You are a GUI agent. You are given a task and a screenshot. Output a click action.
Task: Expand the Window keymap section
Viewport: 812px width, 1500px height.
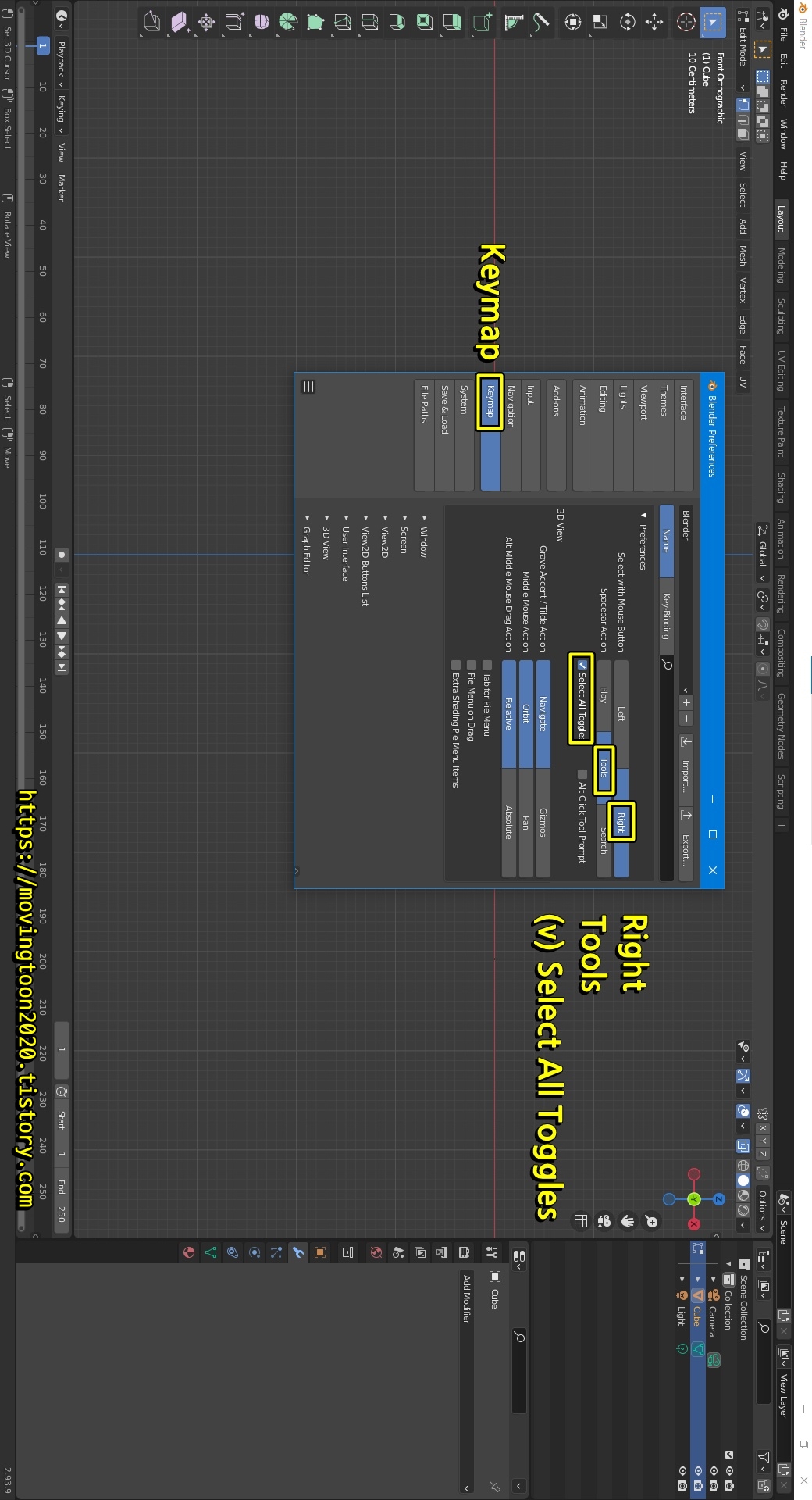[424, 536]
